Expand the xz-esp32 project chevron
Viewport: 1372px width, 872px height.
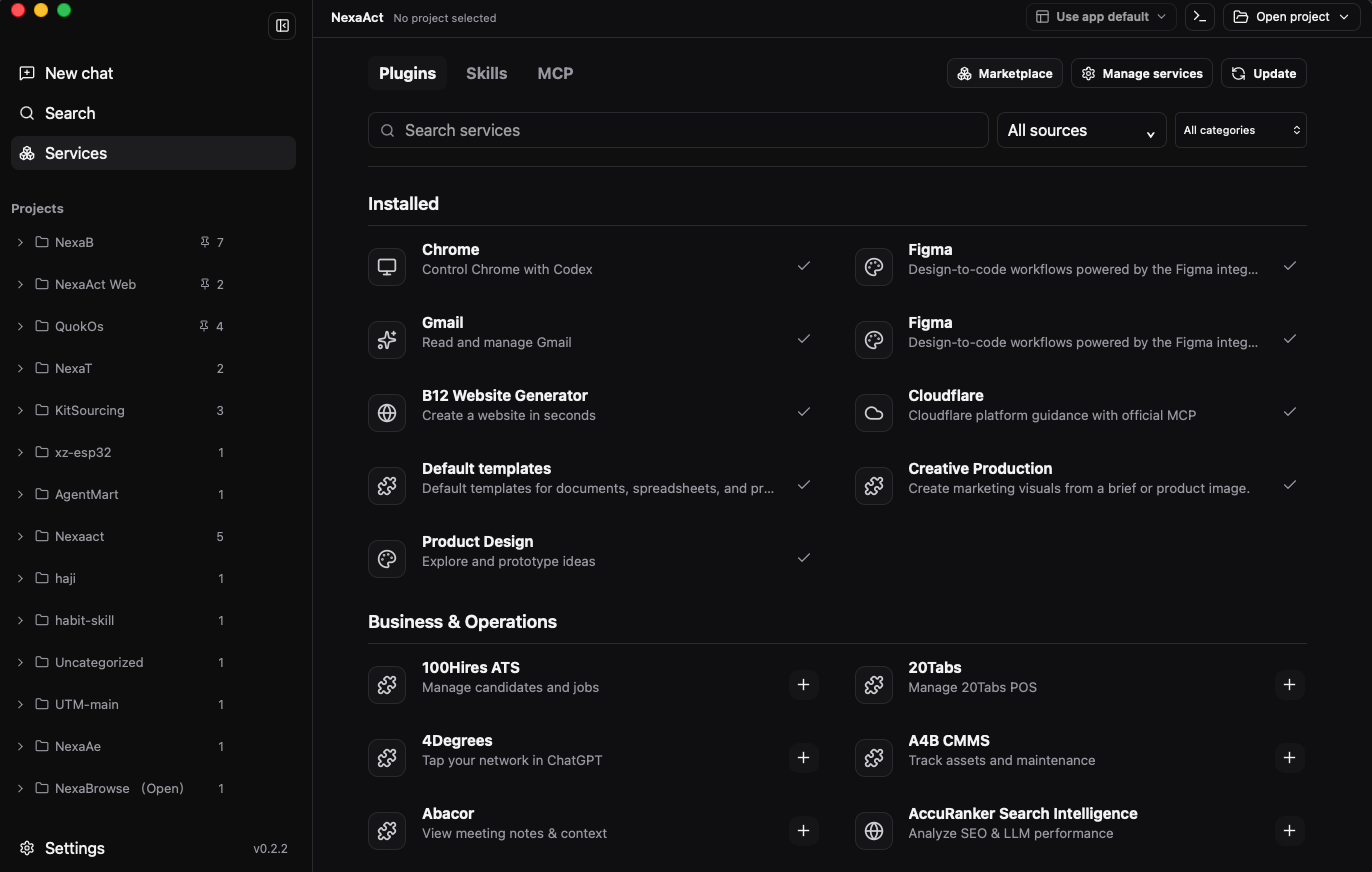(x=20, y=452)
